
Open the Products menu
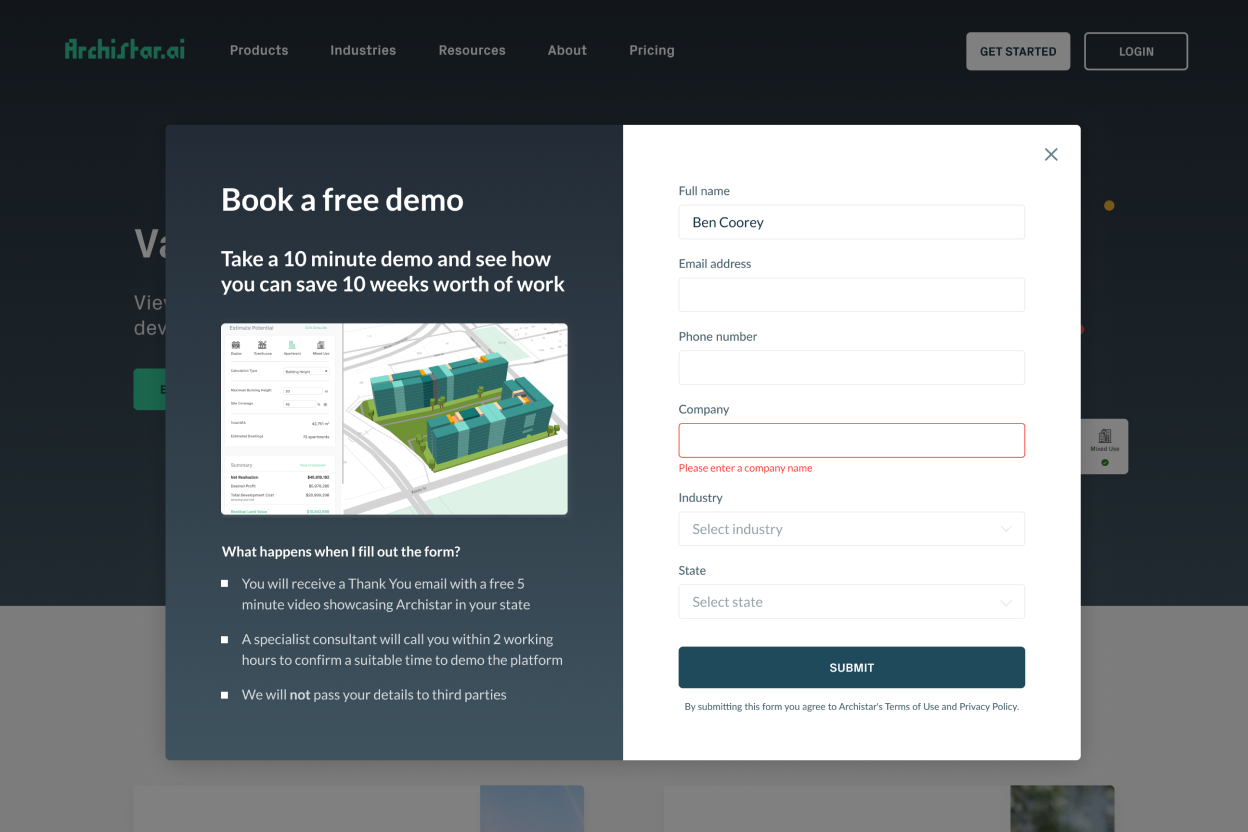point(259,50)
